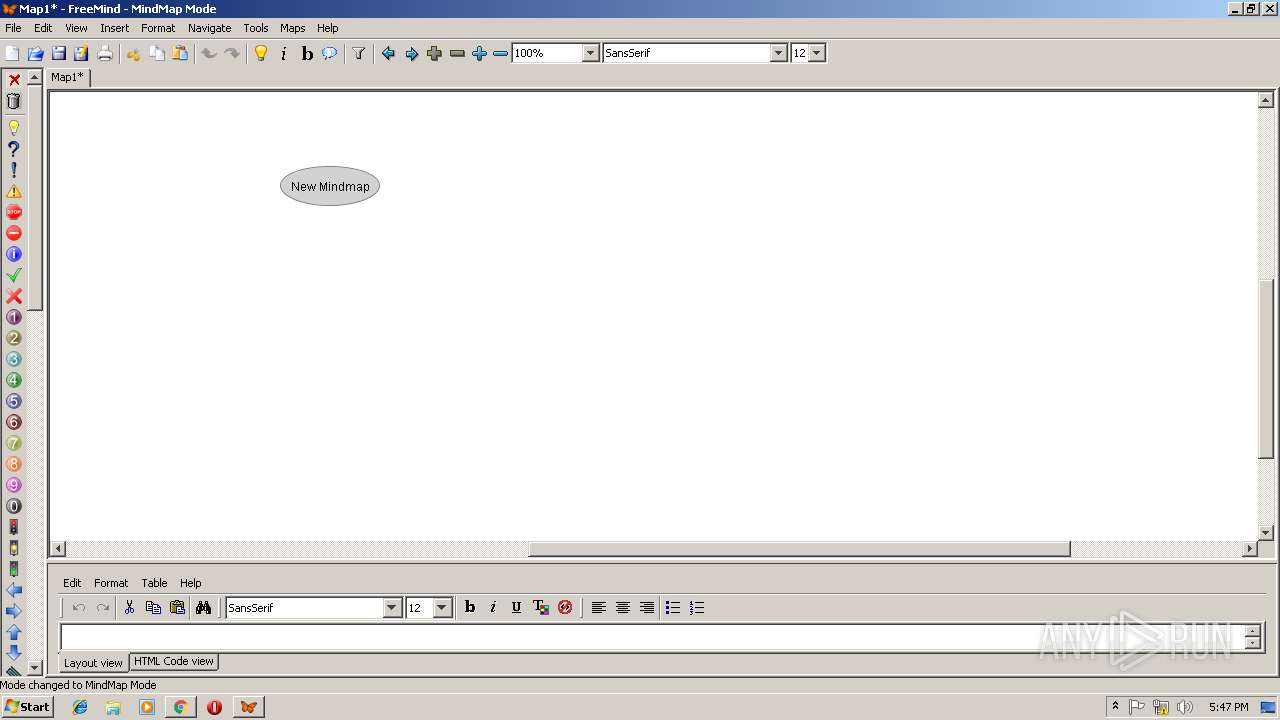Click the note editor copy icon

coord(153,607)
